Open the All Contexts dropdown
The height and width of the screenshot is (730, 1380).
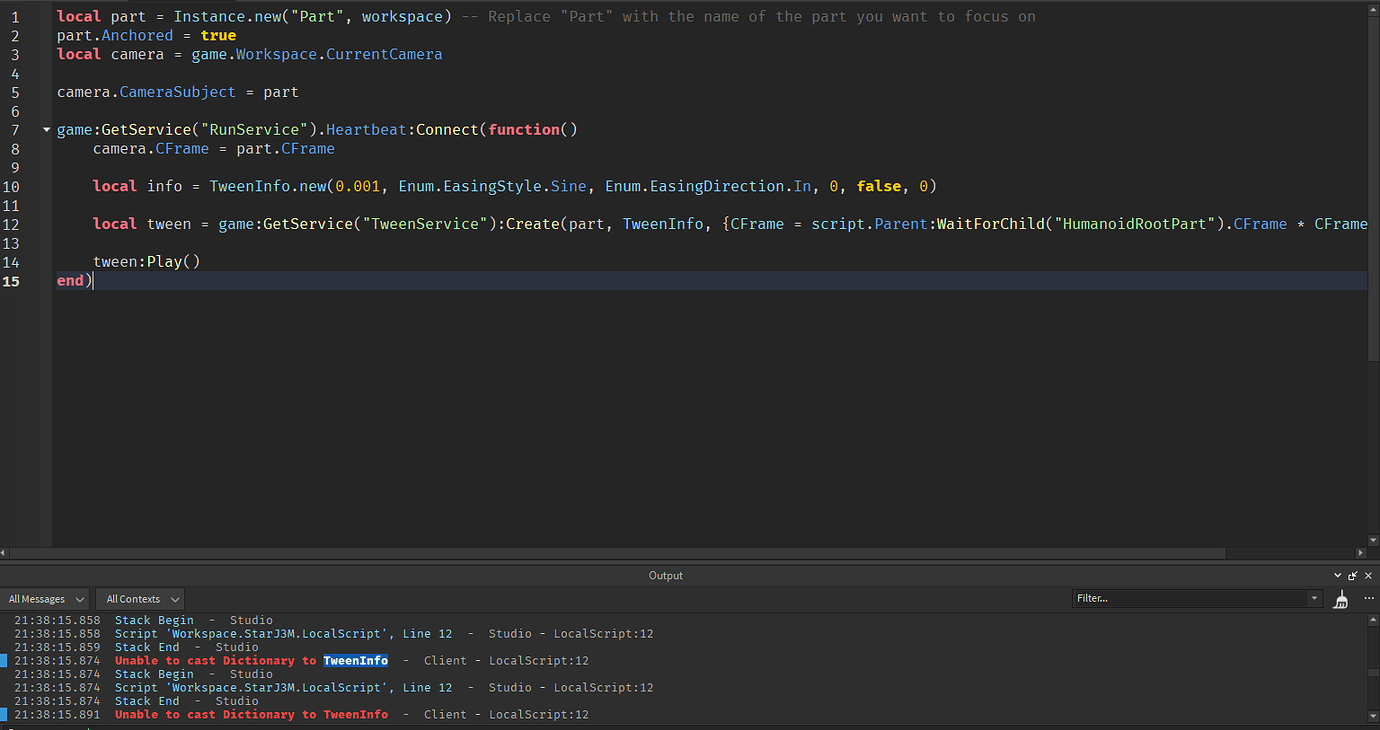coord(141,599)
